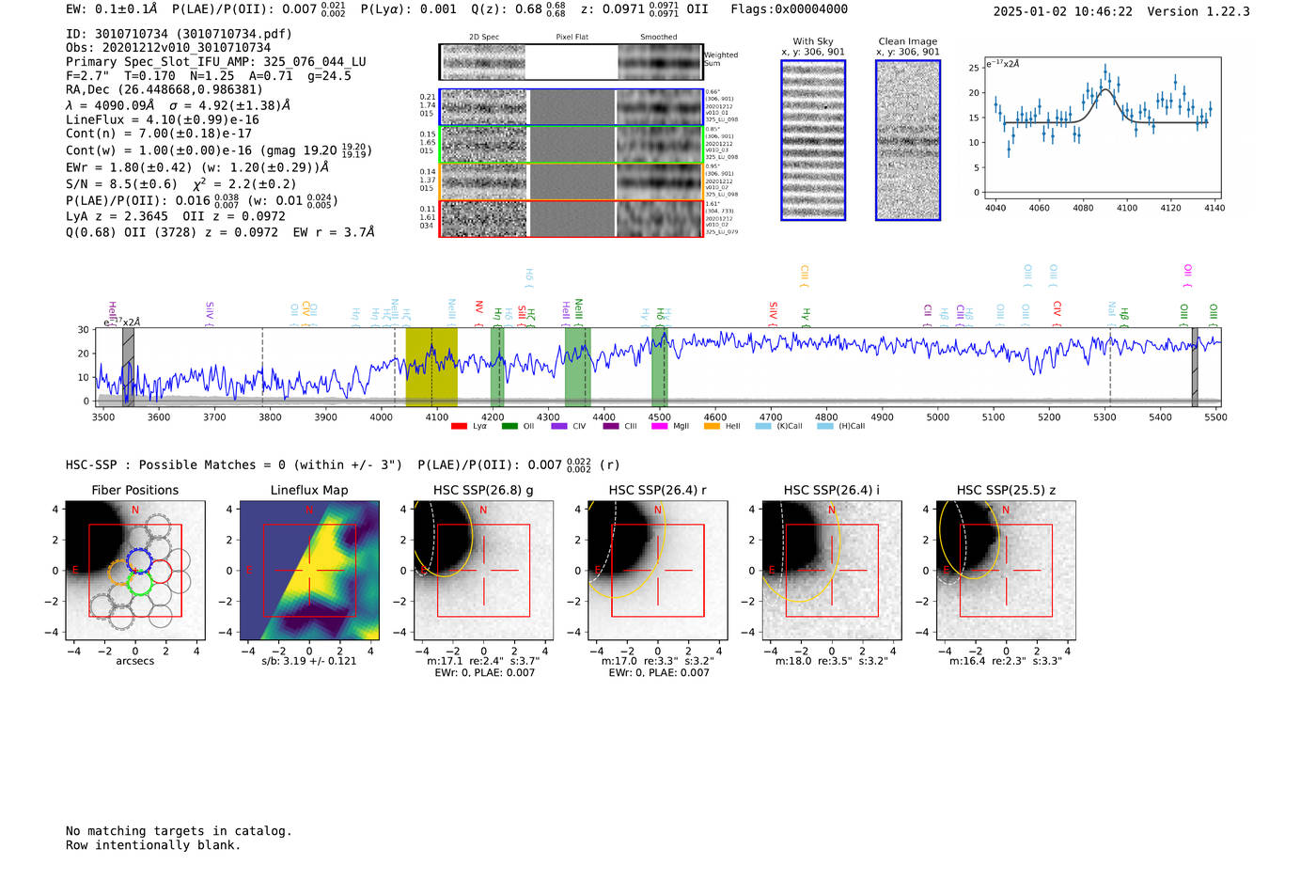The height and width of the screenshot is (896, 1316).
Task: Click the yellow band near 4090 Å
Action: point(431,367)
